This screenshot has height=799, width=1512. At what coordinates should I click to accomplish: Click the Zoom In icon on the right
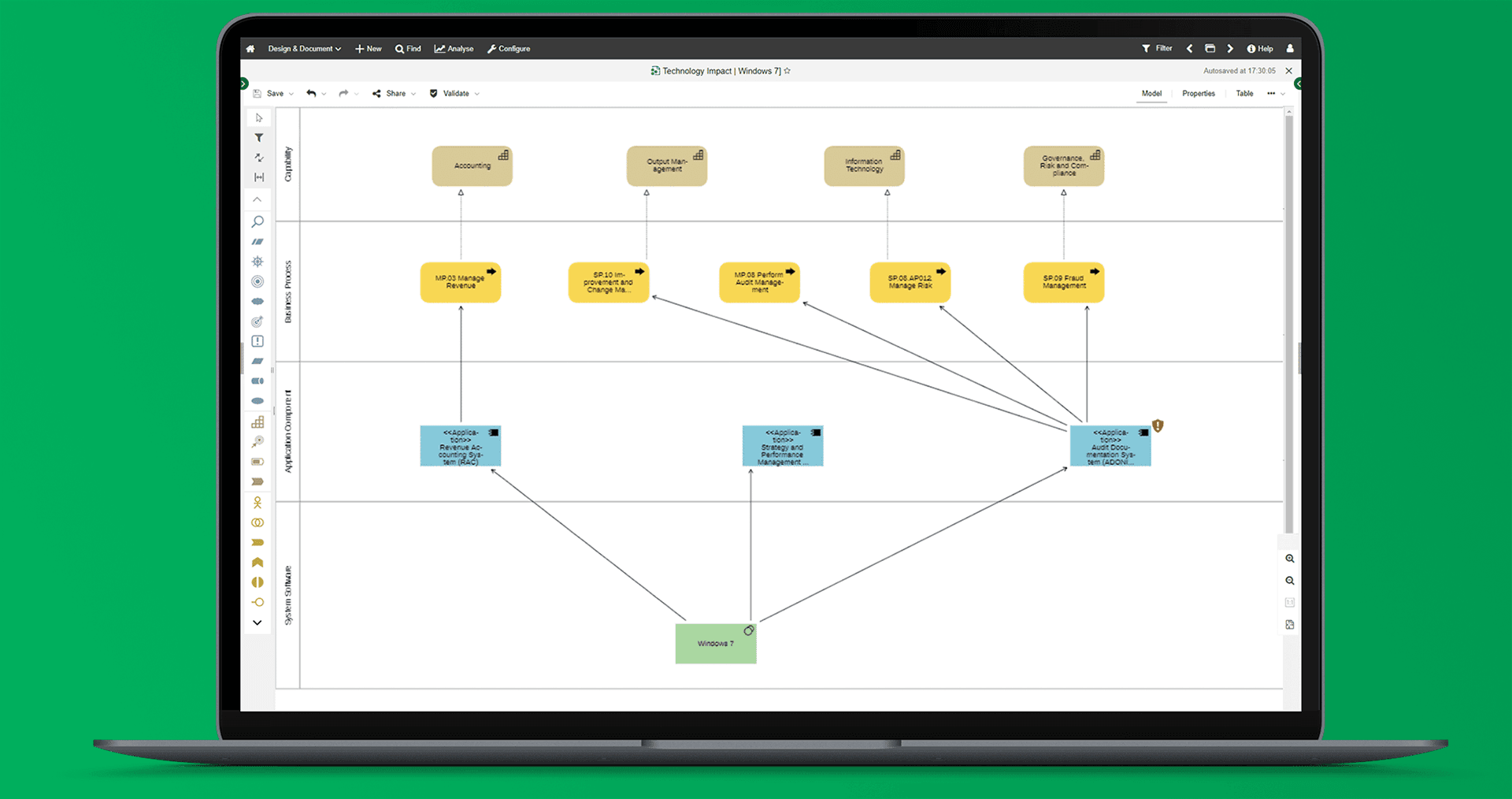pyautogui.click(x=1290, y=558)
